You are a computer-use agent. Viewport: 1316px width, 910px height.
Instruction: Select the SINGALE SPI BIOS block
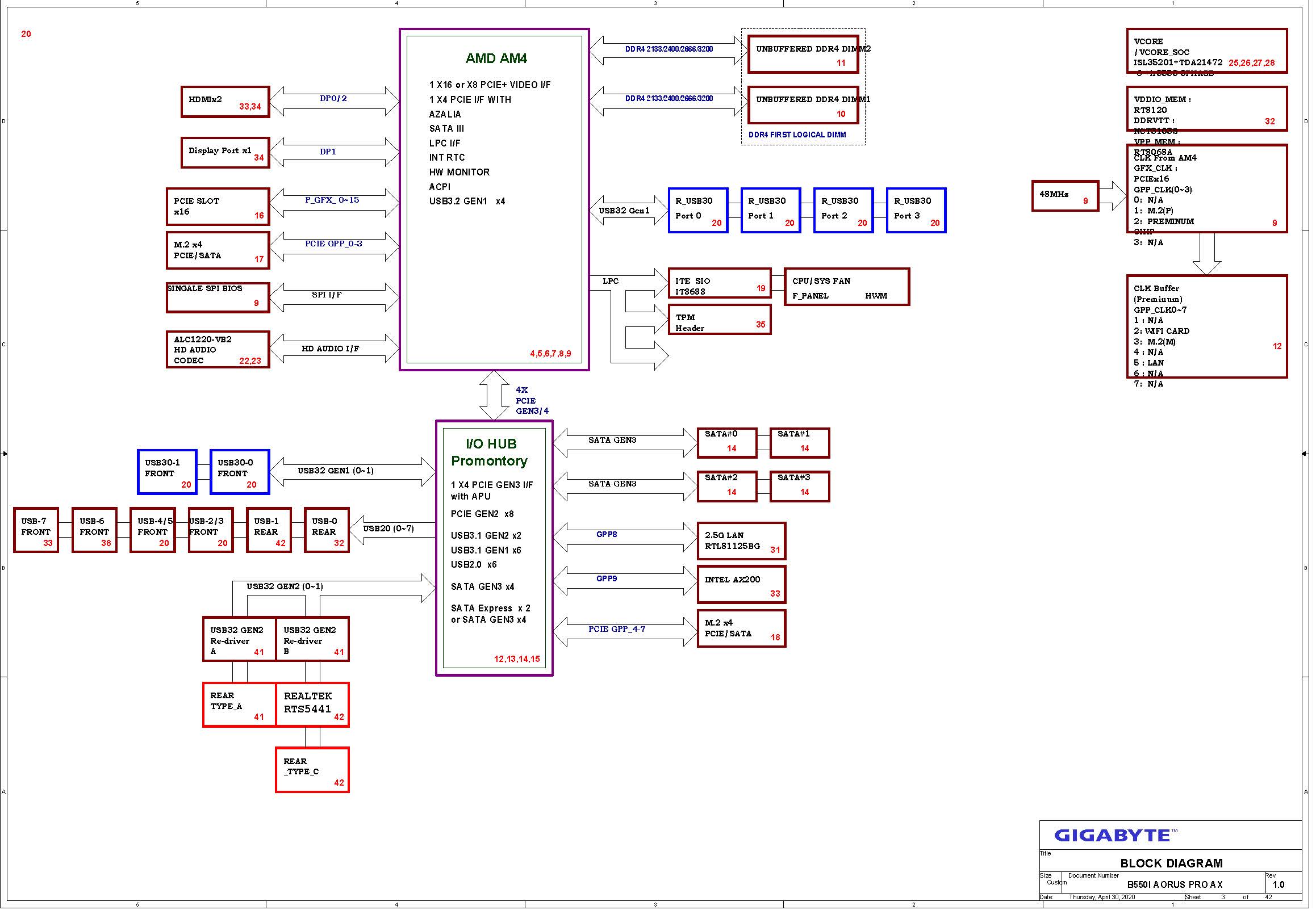click(218, 297)
